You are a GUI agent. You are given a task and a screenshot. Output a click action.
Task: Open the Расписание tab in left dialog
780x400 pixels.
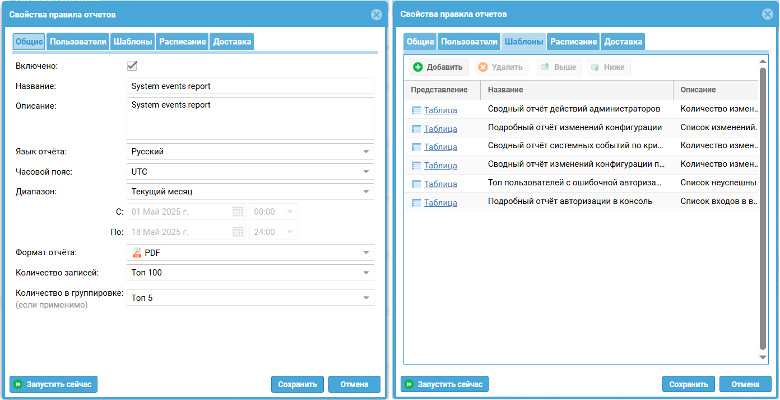coord(182,42)
